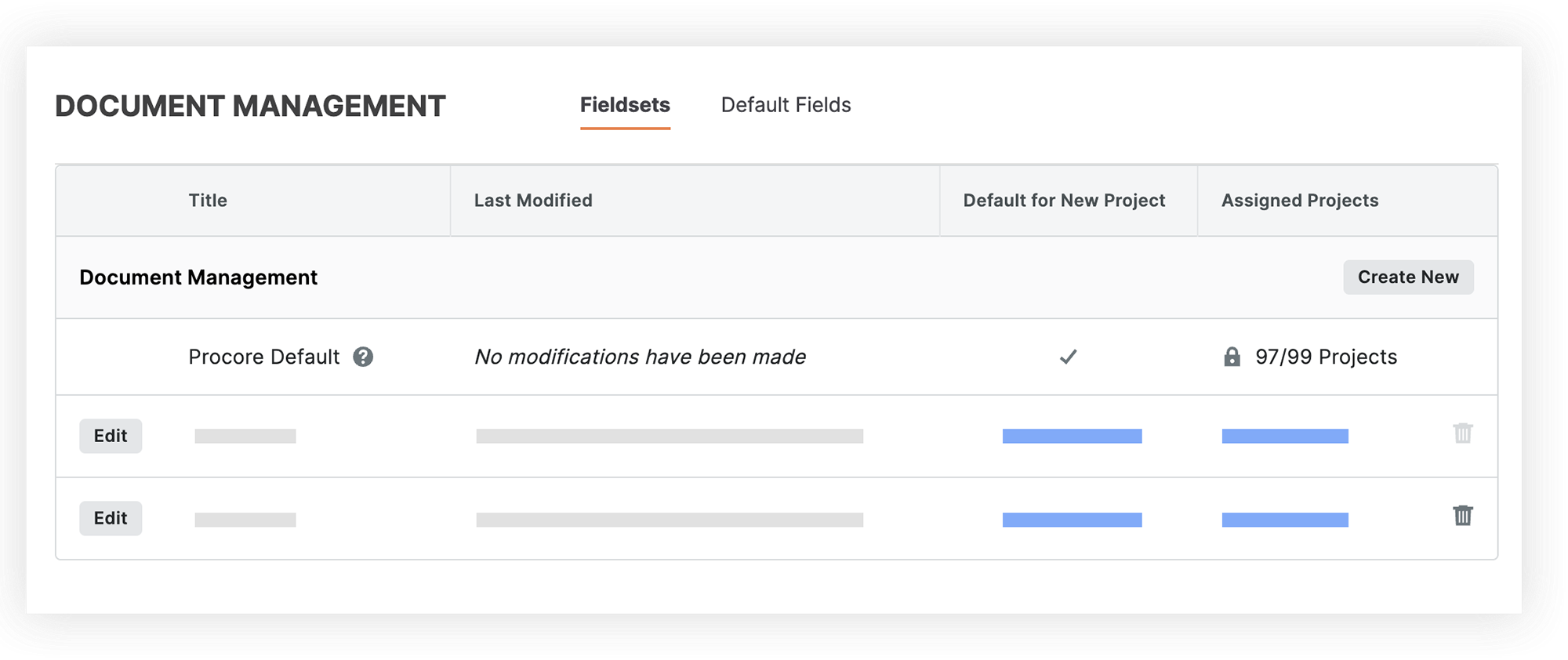
Task: Open second row's blue Assigned Projects link
Action: click(x=1285, y=520)
